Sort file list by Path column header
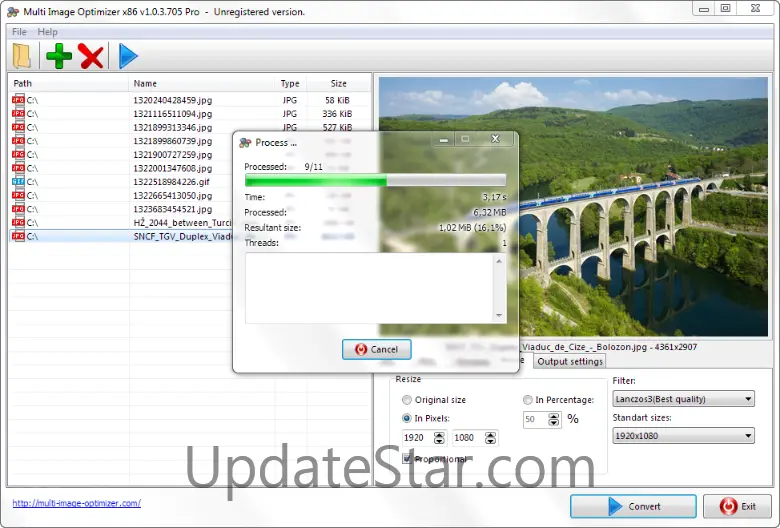The width and height of the screenshot is (780, 528). coord(69,83)
